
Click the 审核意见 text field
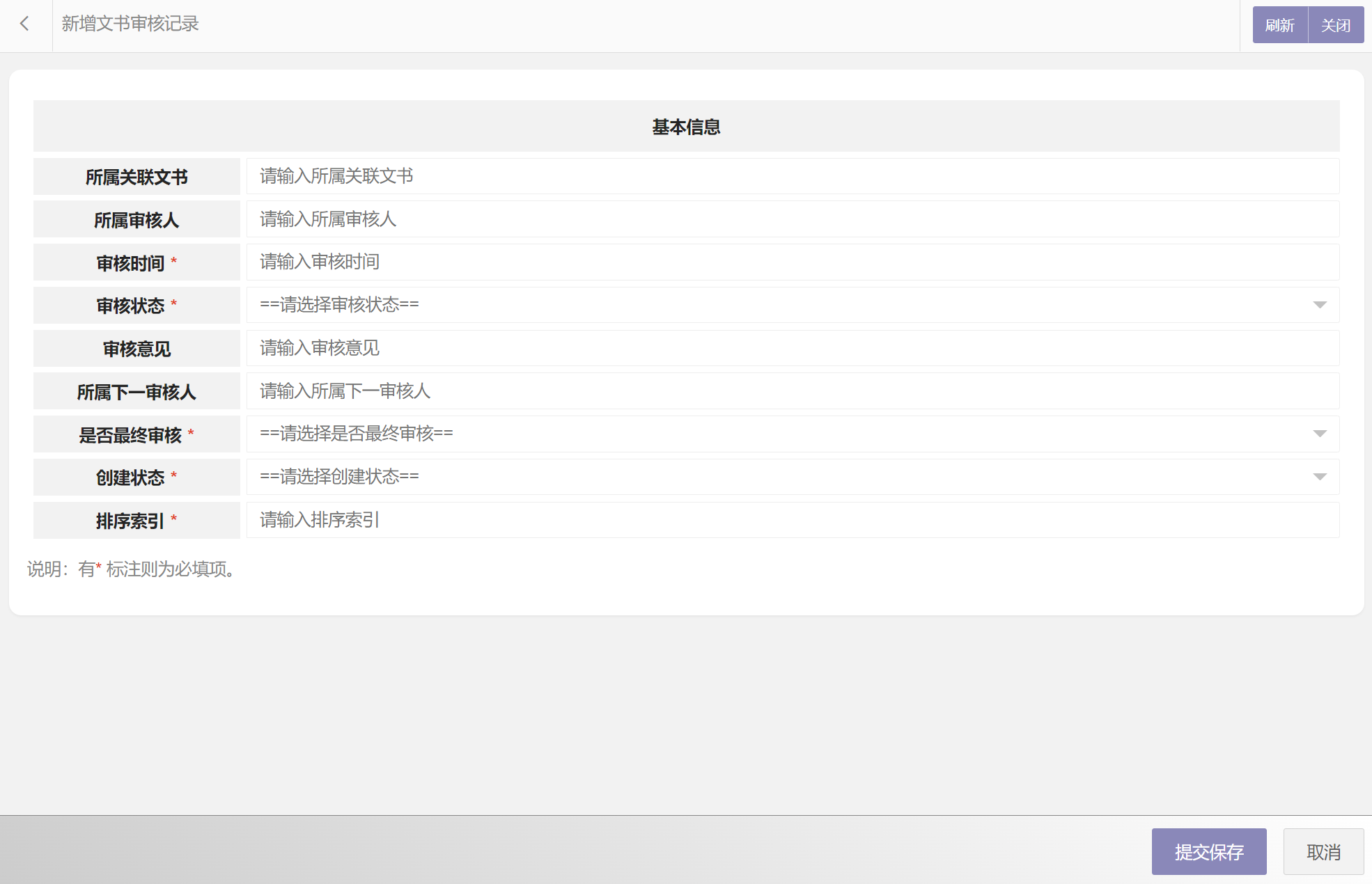coord(792,348)
